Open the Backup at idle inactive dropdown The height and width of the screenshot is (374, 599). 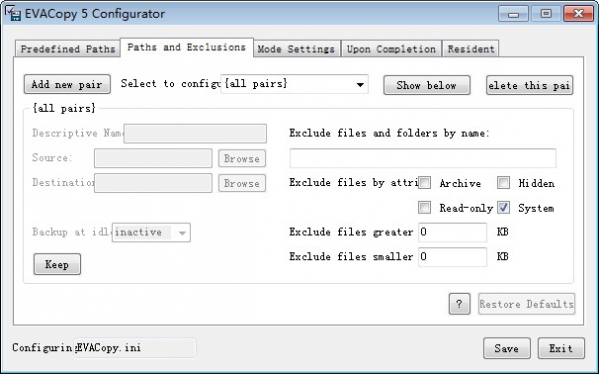click(x=151, y=232)
